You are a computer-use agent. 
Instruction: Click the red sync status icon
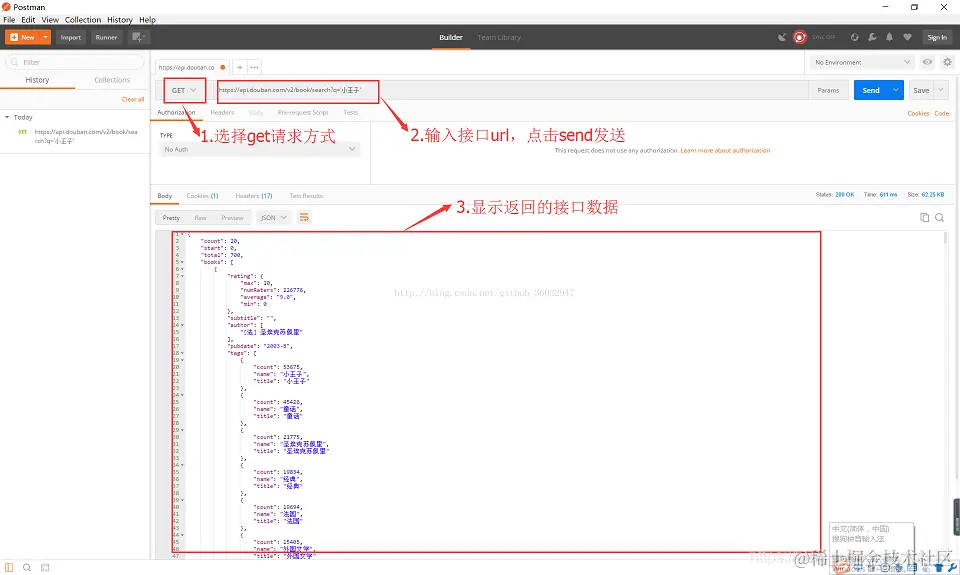pyautogui.click(x=800, y=37)
